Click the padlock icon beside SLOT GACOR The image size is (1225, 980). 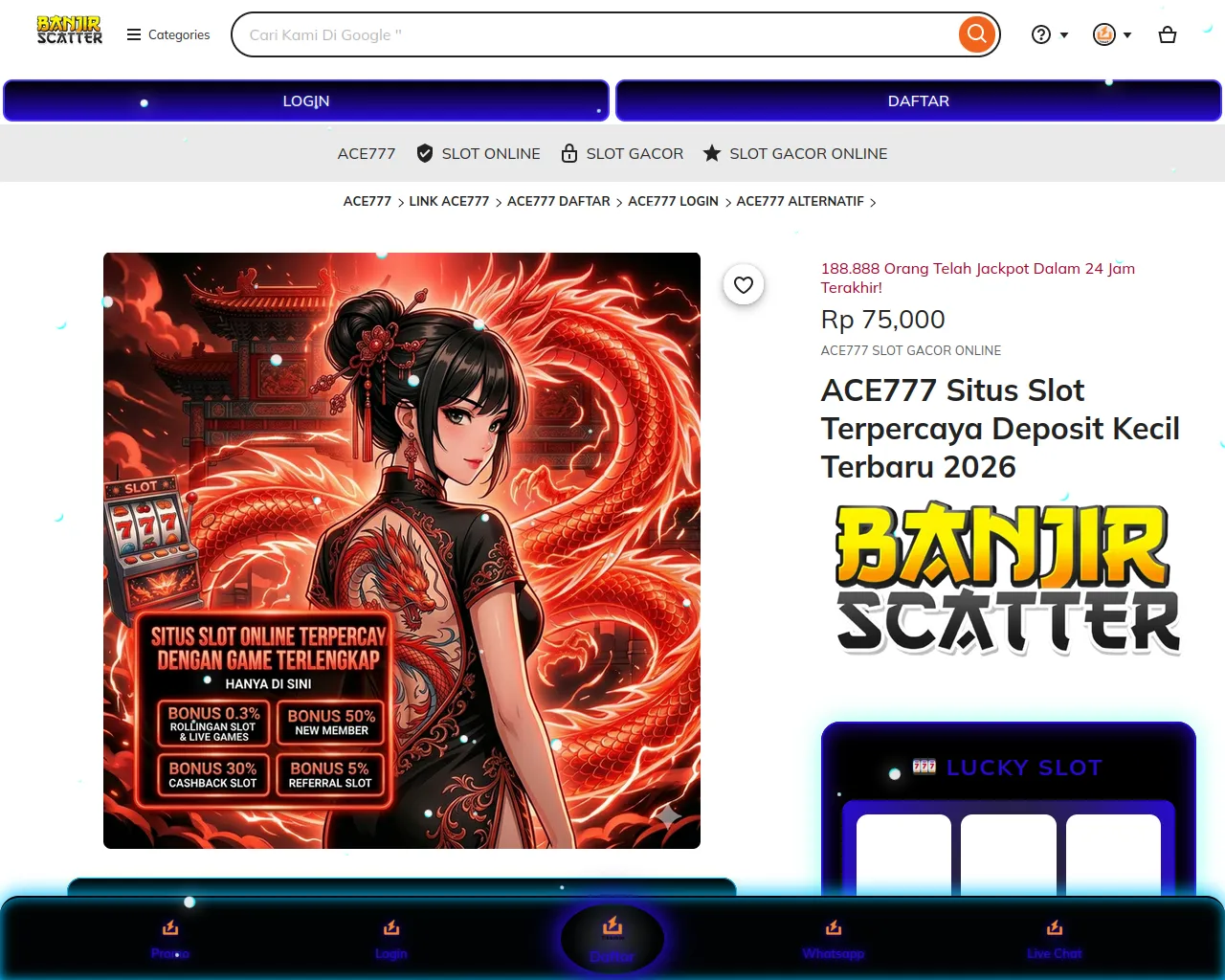pos(569,153)
